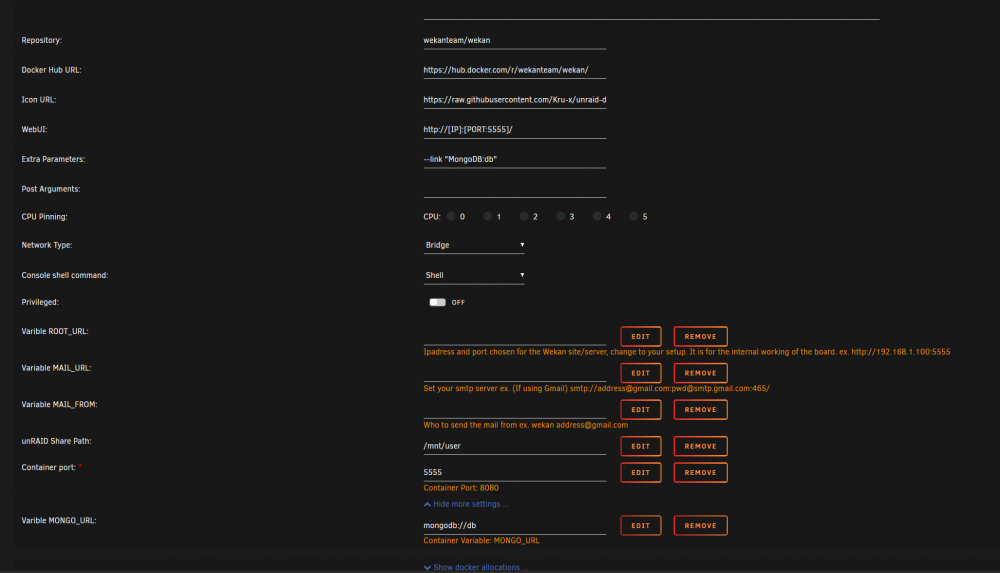Click the Varible MONGO_URL label
The width and height of the screenshot is (1000, 573).
point(59,521)
